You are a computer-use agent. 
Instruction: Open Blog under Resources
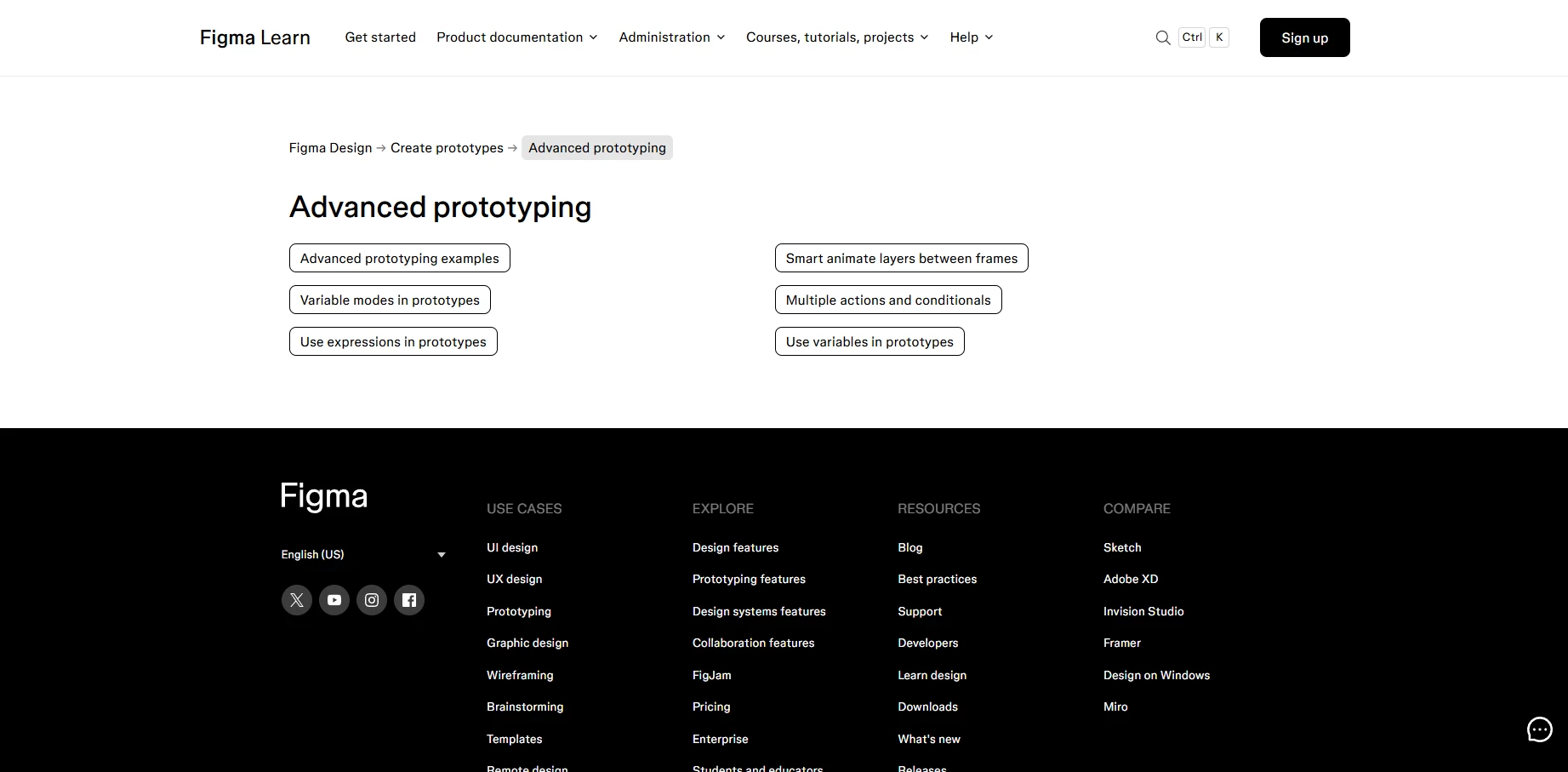909,547
